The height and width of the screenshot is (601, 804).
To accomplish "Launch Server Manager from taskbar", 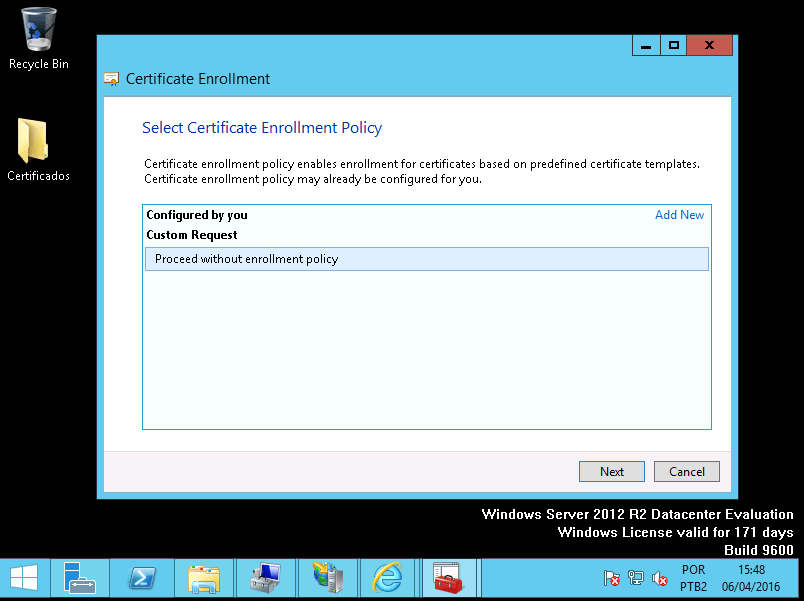I will click(x=79, y=579).
